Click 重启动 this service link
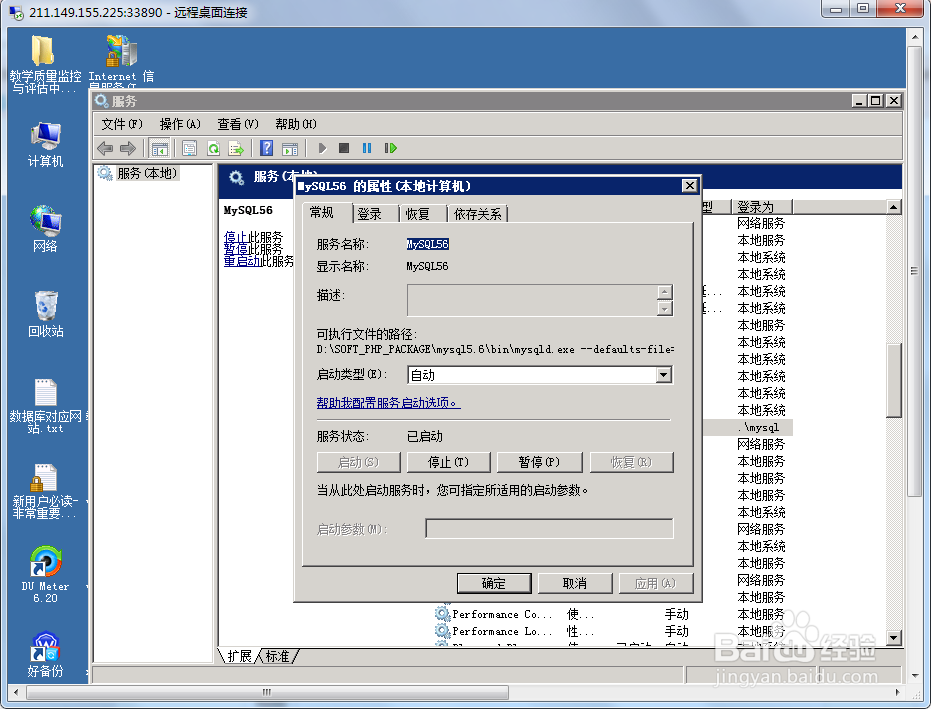931x709 pixels. [242, 261]
